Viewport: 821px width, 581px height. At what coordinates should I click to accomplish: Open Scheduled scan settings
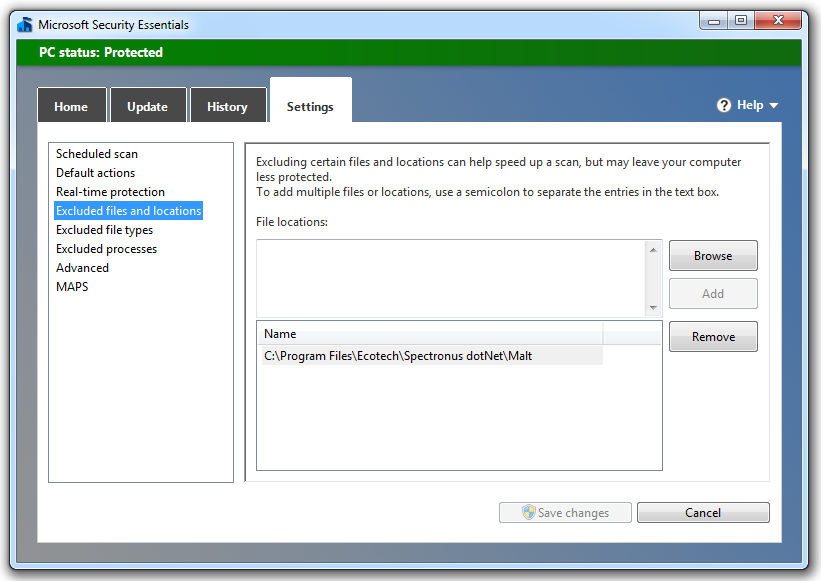(97, 154)
